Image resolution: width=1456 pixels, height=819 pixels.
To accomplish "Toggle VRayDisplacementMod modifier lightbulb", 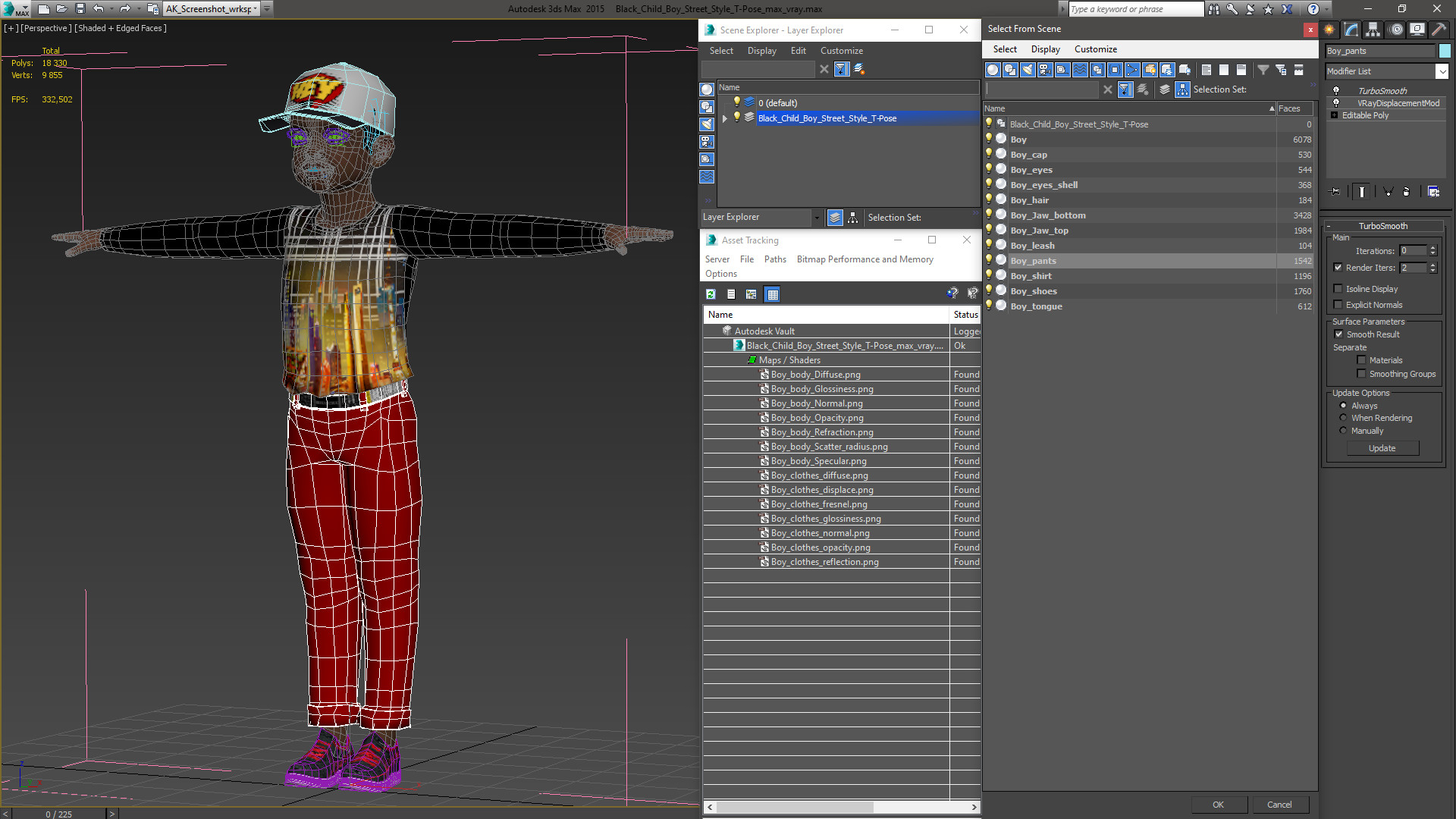I will (x=1336, y=103).
